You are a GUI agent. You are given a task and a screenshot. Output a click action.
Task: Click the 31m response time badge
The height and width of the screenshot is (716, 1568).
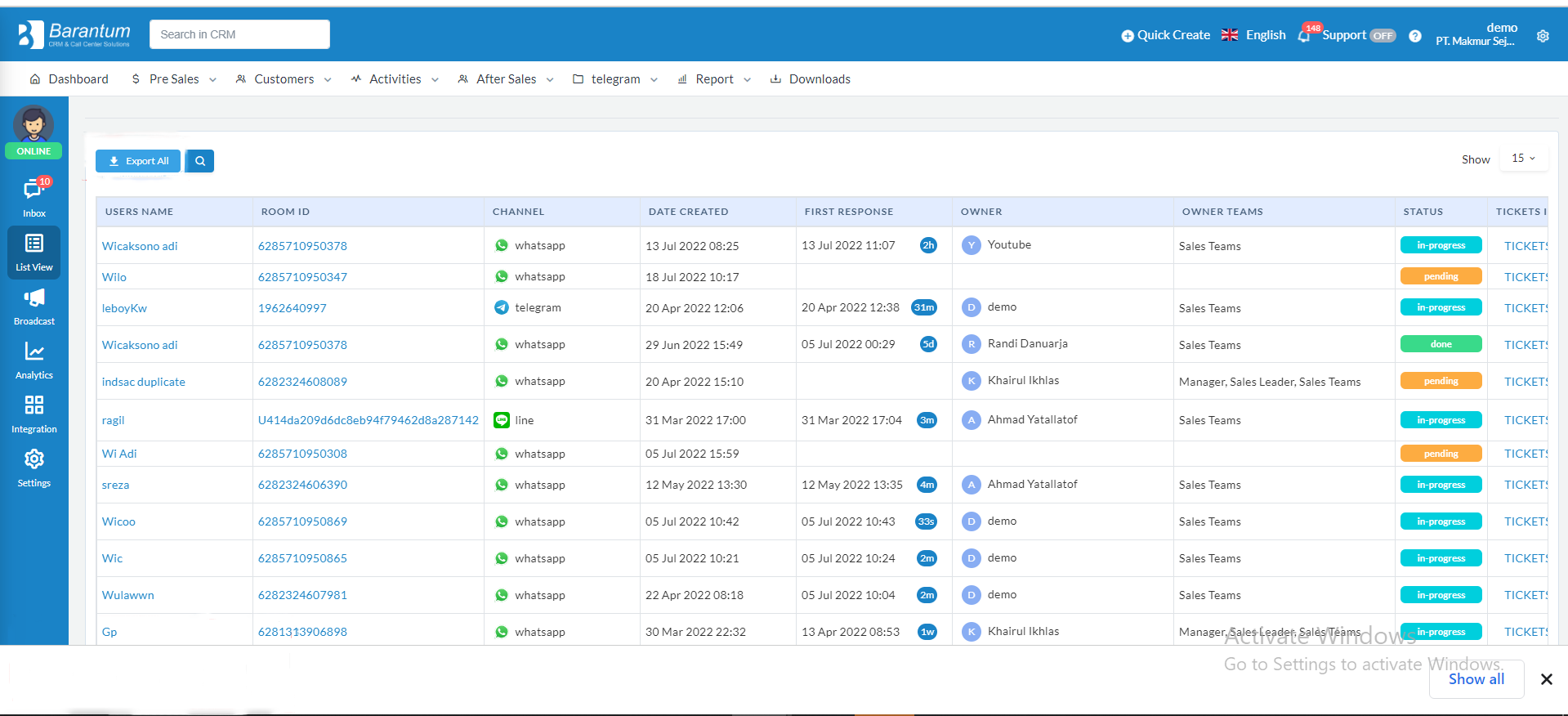924,307
